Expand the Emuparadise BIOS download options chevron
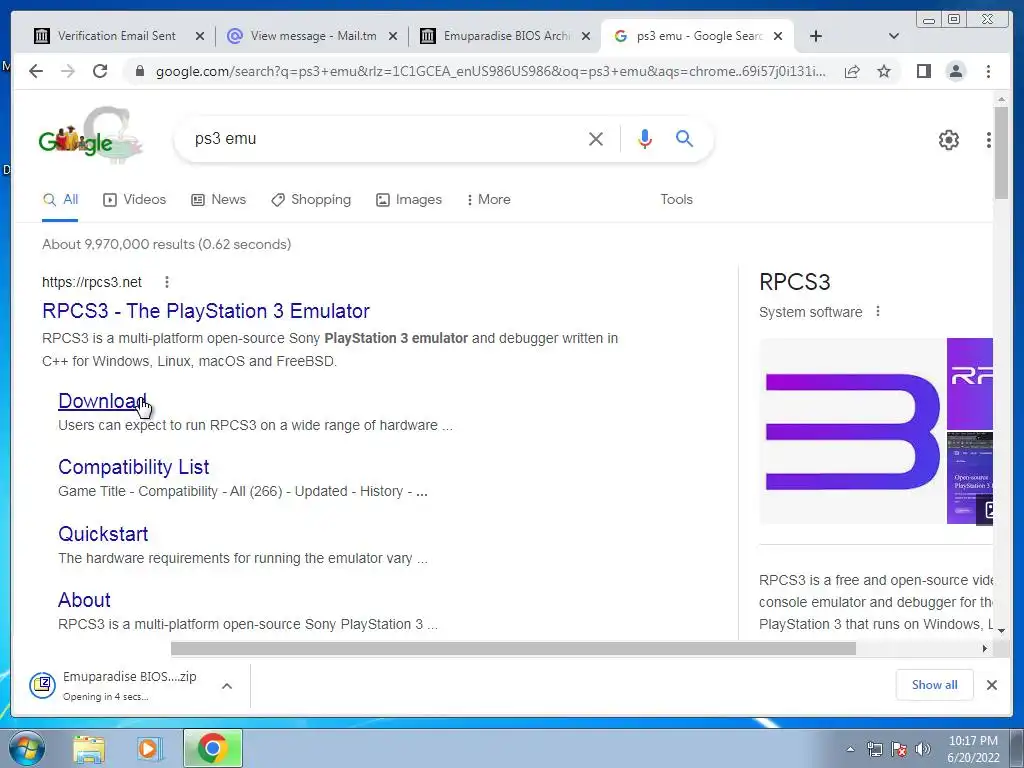 tap(227, 686)
